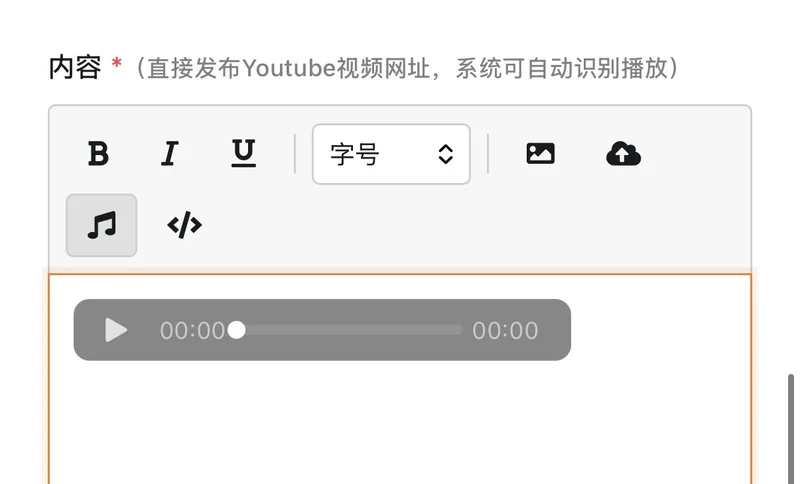Open the 字号 font size dropdown
The height and width of the screenshot is (484, 800).
pyautogui.click(x=391, y=154)
